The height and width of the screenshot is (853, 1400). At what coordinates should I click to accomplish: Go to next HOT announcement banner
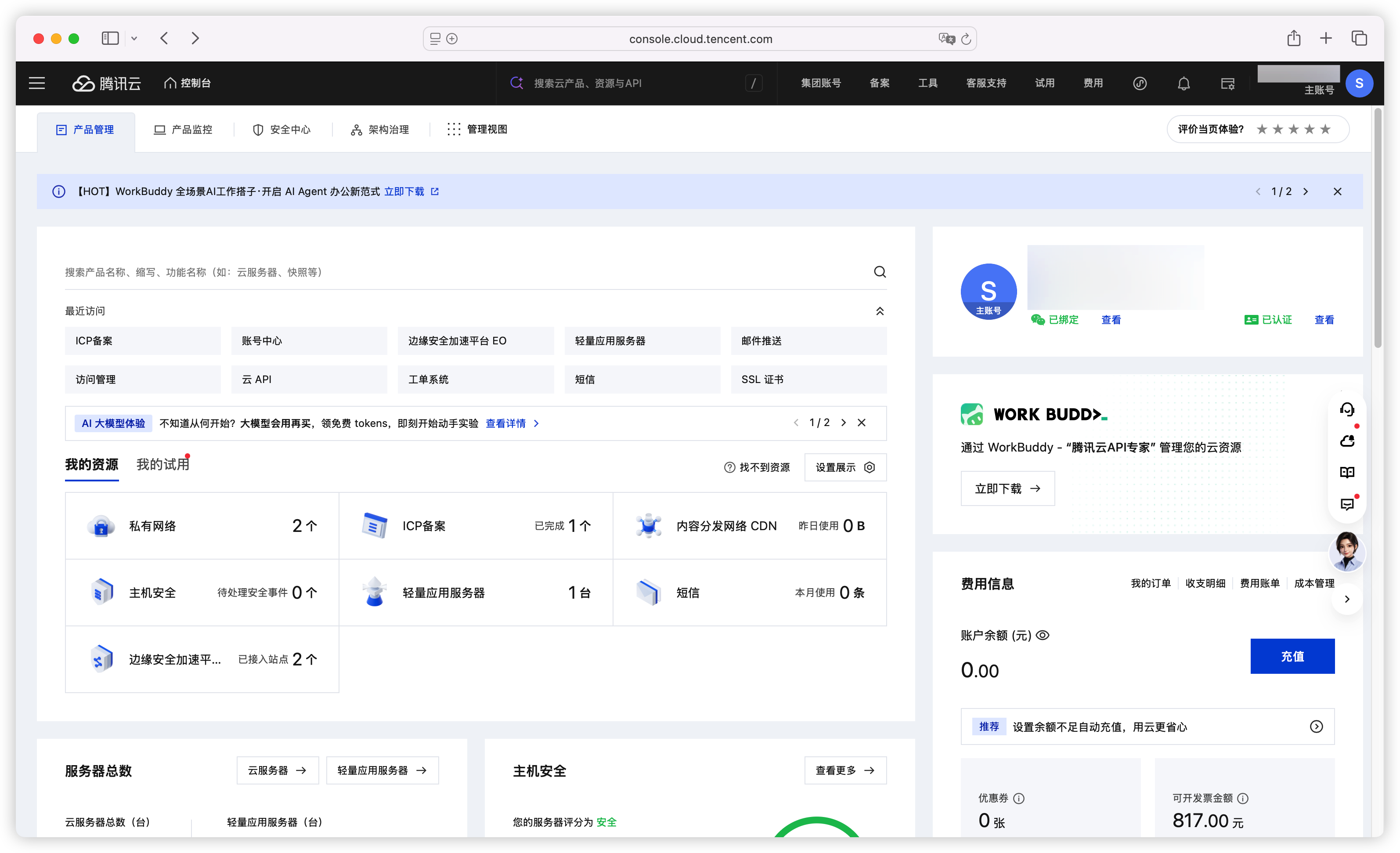coord(1306,192)
